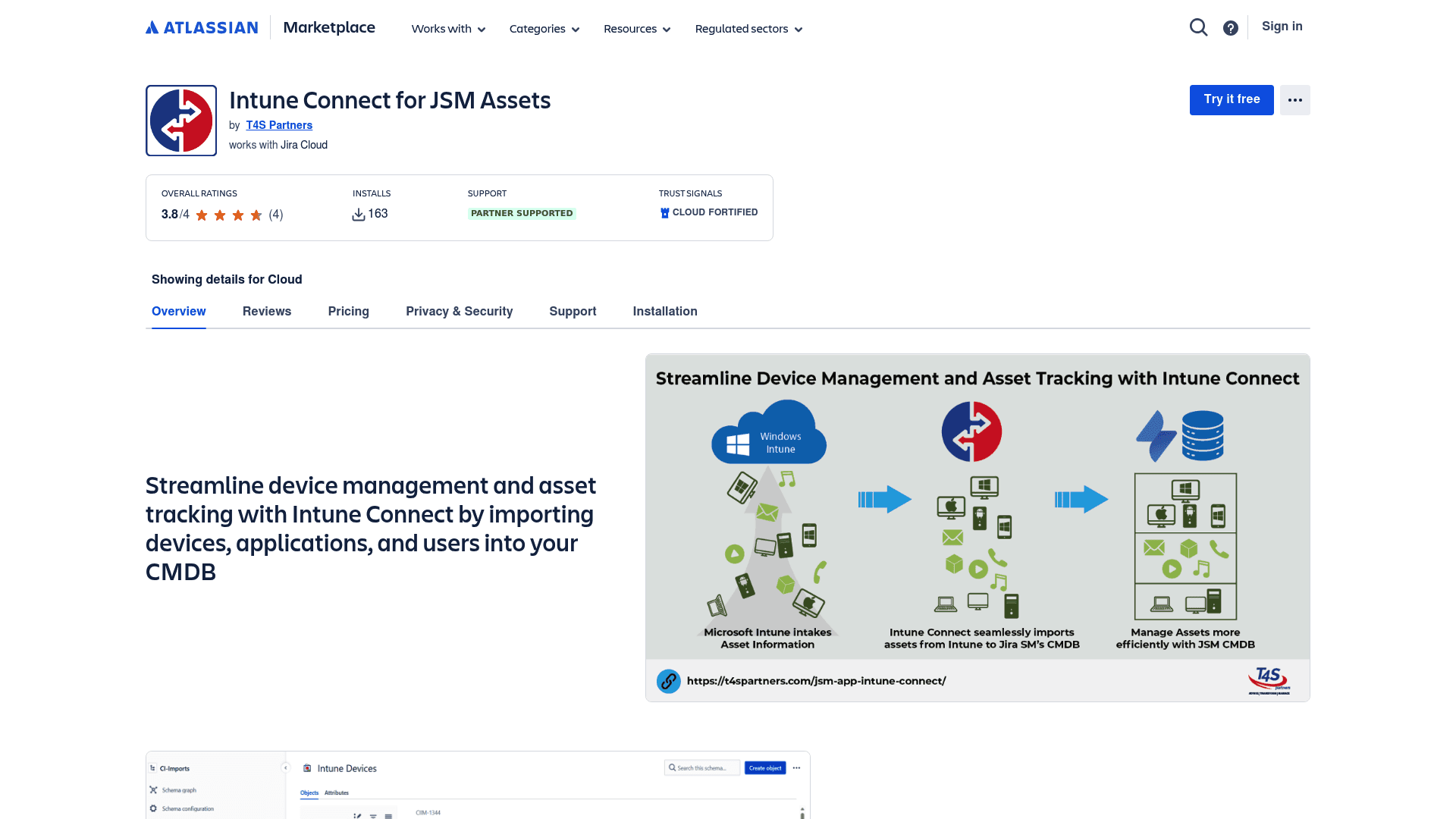Switch to the Reviews tab
The image size is (1456, 819).
pyautogui.click(x=267, y=311)
